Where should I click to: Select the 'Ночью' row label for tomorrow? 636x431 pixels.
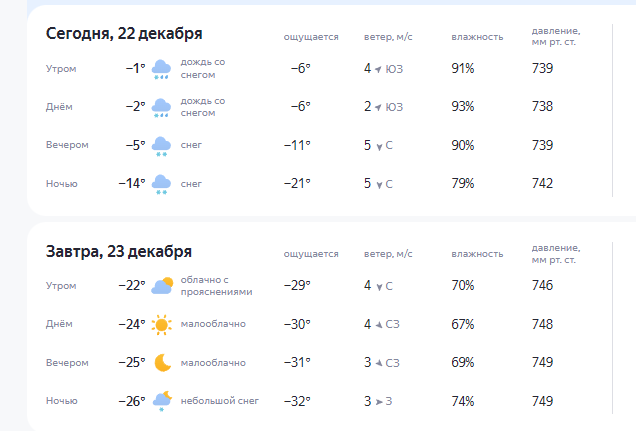[61, 401]
